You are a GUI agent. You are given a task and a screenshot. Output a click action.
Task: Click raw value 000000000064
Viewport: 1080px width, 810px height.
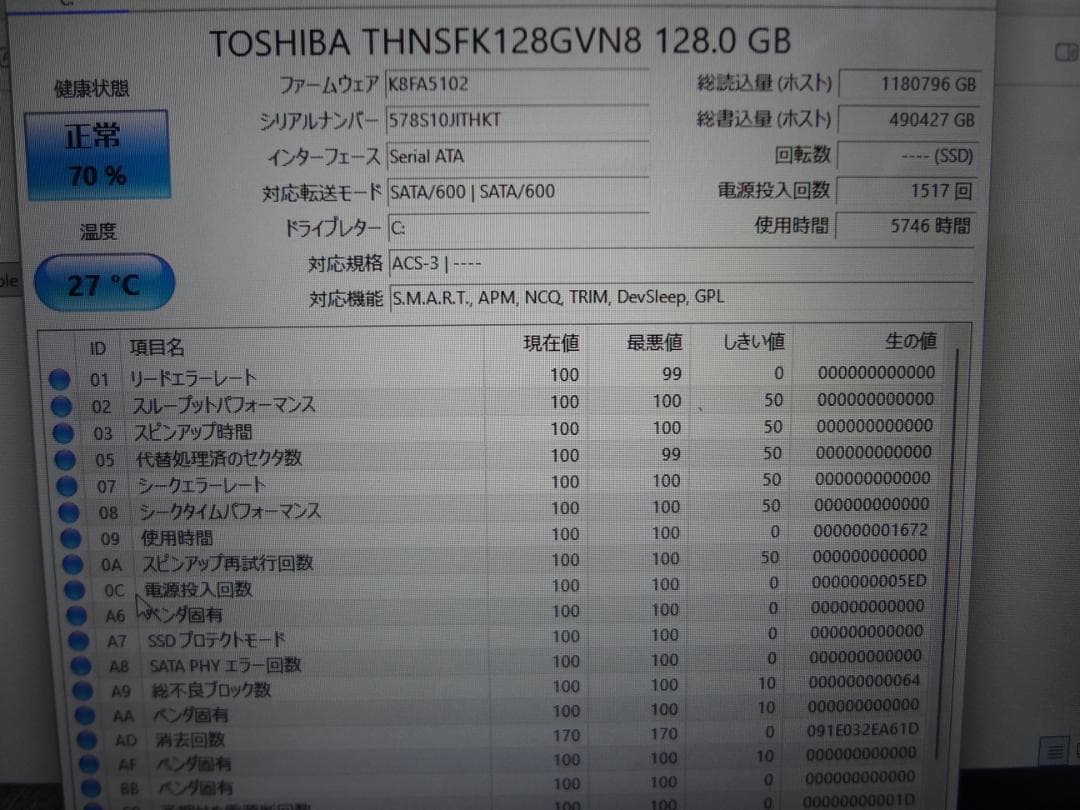(x=864, y=681)
